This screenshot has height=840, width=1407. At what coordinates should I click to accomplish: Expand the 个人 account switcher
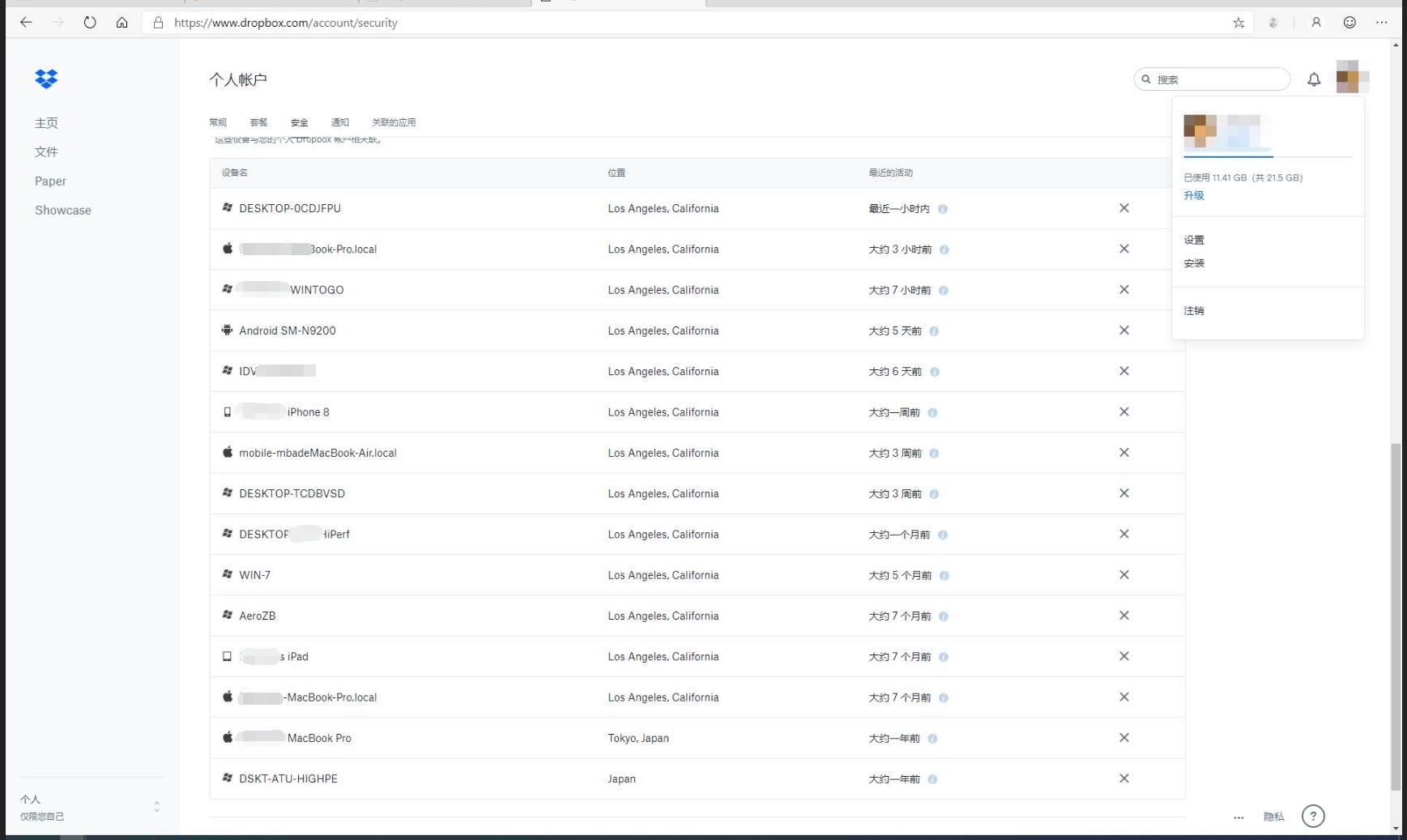(156, 807)
